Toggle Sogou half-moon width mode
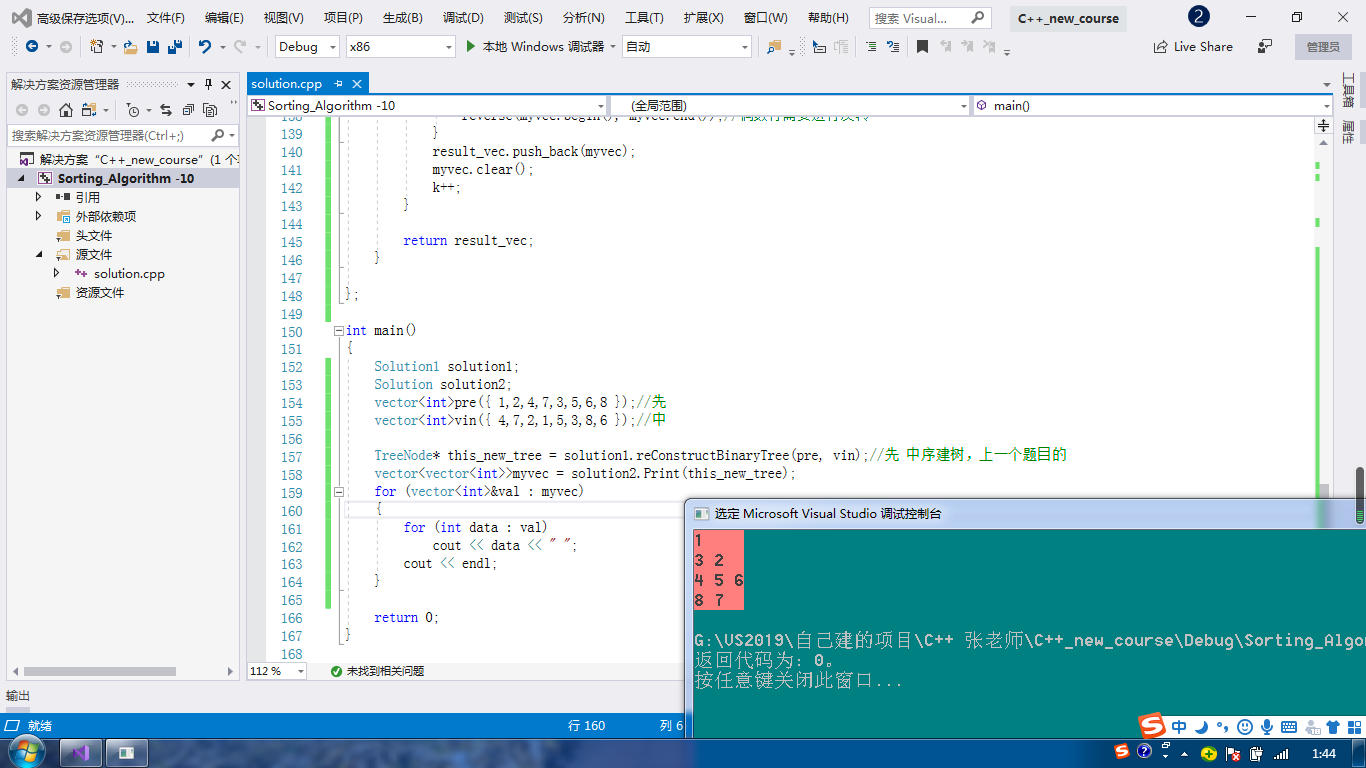The height and width of the screenshot is (768, 1366). coord(1201,727)
